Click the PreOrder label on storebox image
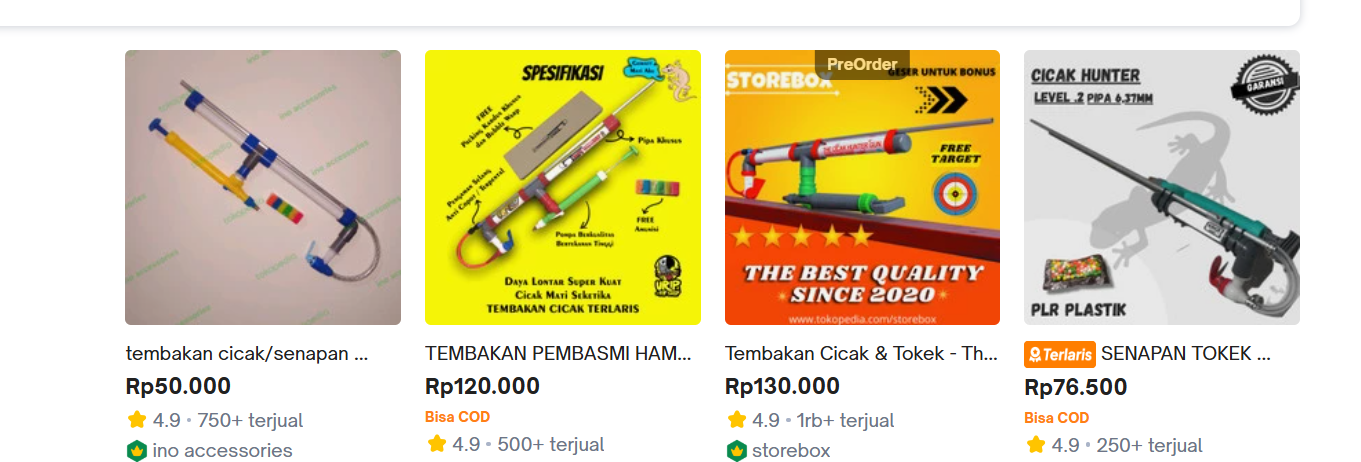Screen dimensions: 1361x462 862,64
